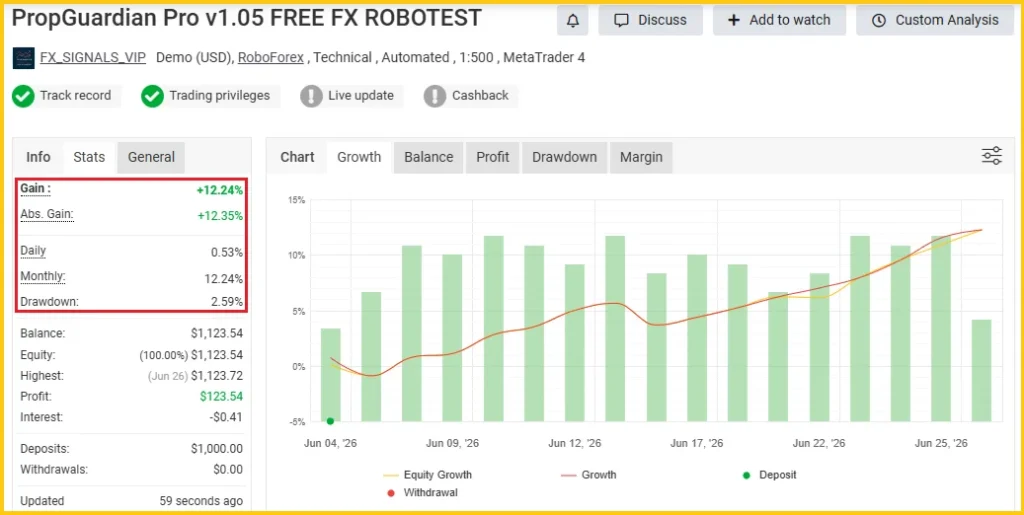The image size is (1024, 515).
Task: Click the Cashback warning icon
Action: (435, 96)
